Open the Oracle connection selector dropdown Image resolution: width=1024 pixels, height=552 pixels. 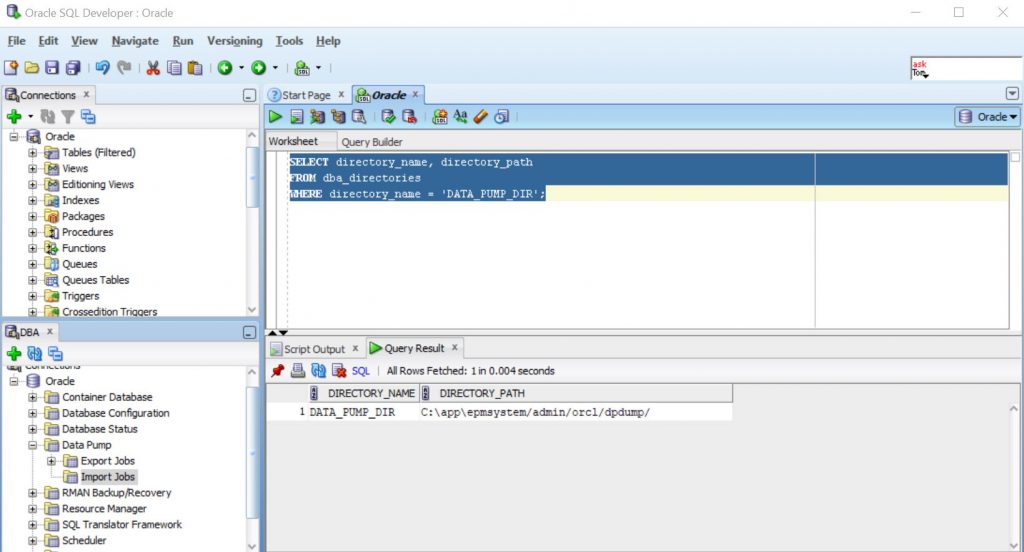[987, 117]
